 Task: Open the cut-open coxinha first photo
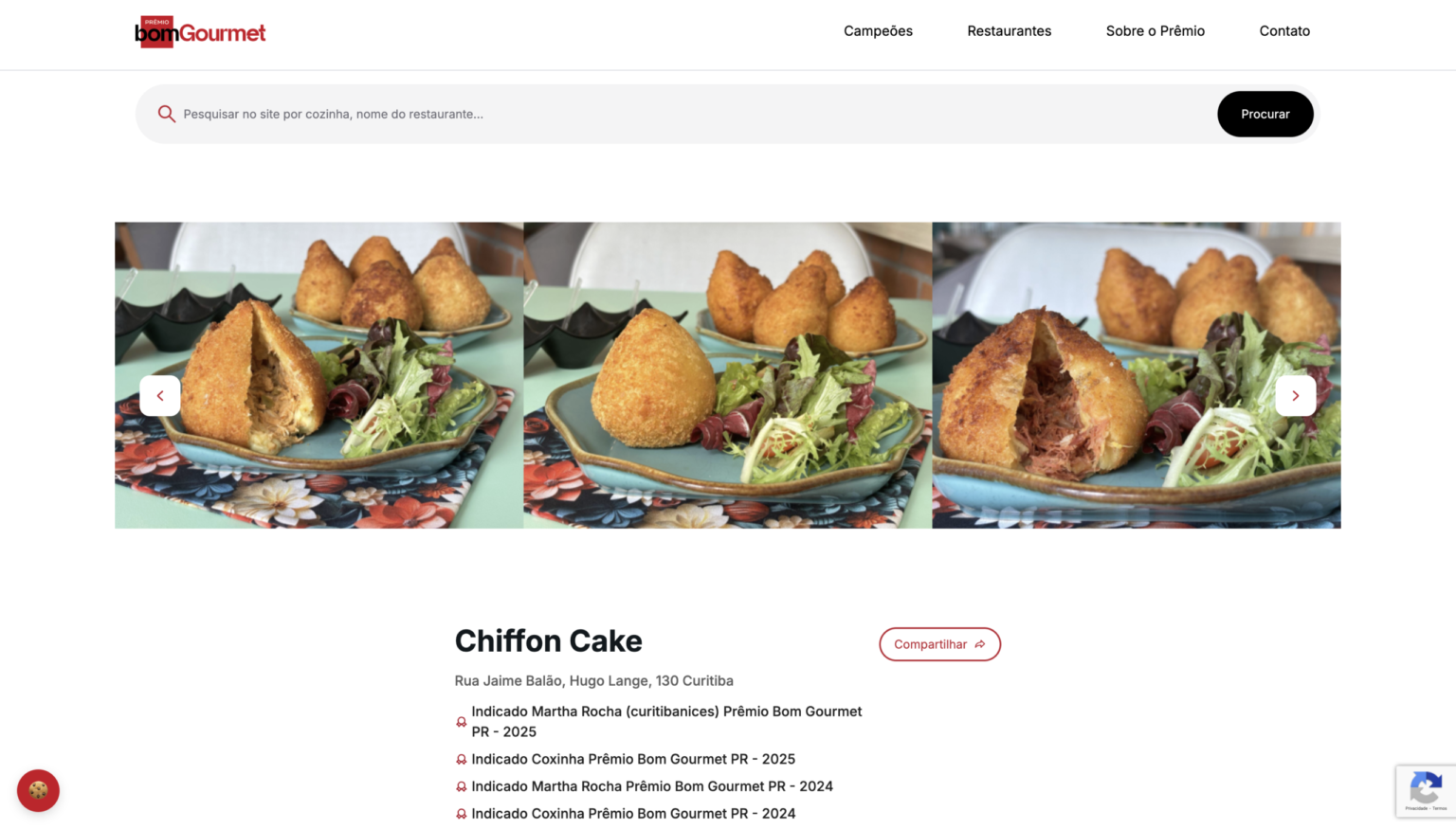pos(319,375)
